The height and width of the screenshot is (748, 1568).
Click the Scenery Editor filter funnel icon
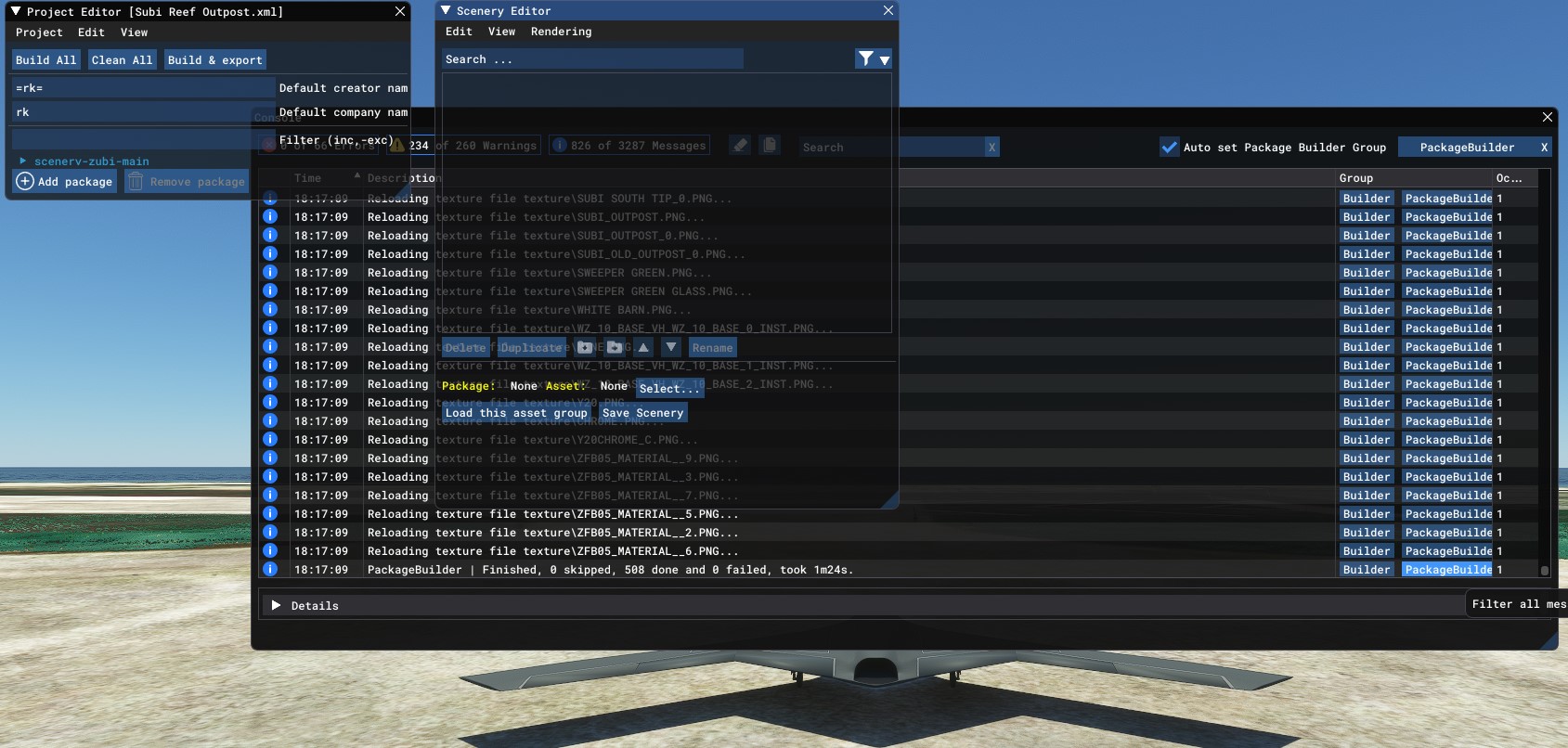[x=865, y=58]
